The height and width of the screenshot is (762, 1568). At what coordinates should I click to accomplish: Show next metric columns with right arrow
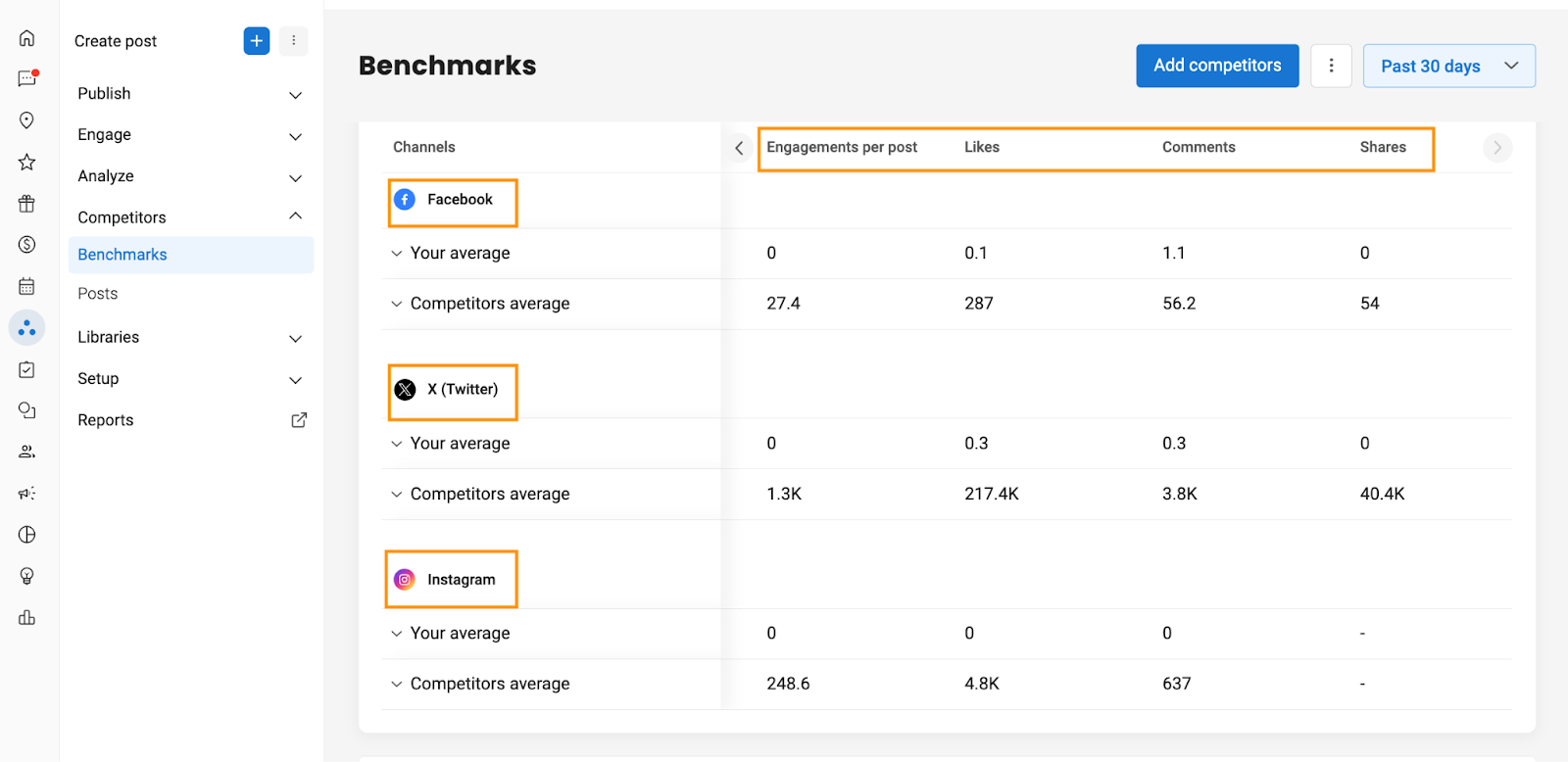point(1497,148)
